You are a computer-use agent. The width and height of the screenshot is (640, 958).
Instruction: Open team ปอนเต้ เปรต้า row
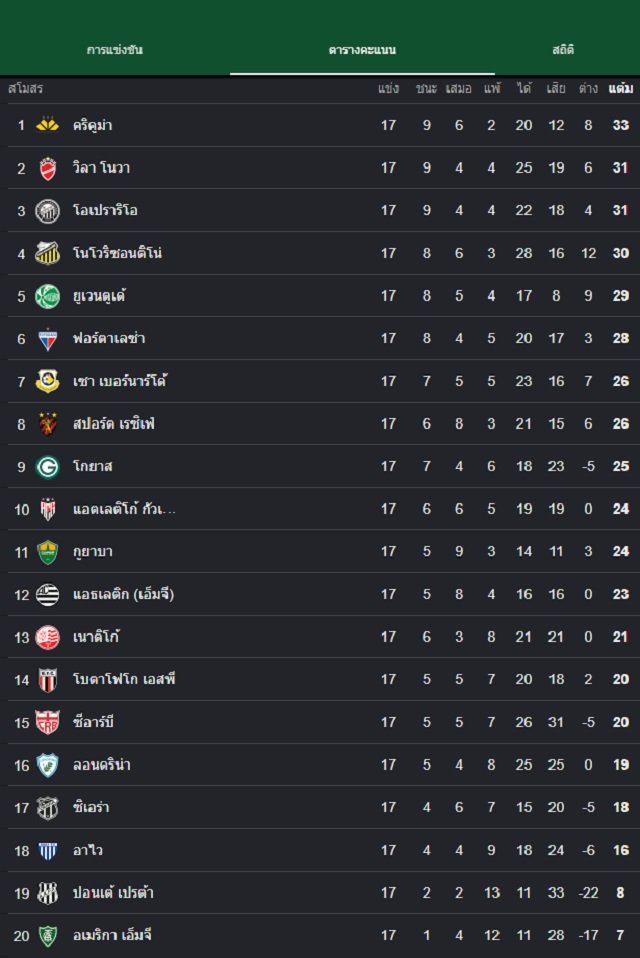click(x=324, y=893)
